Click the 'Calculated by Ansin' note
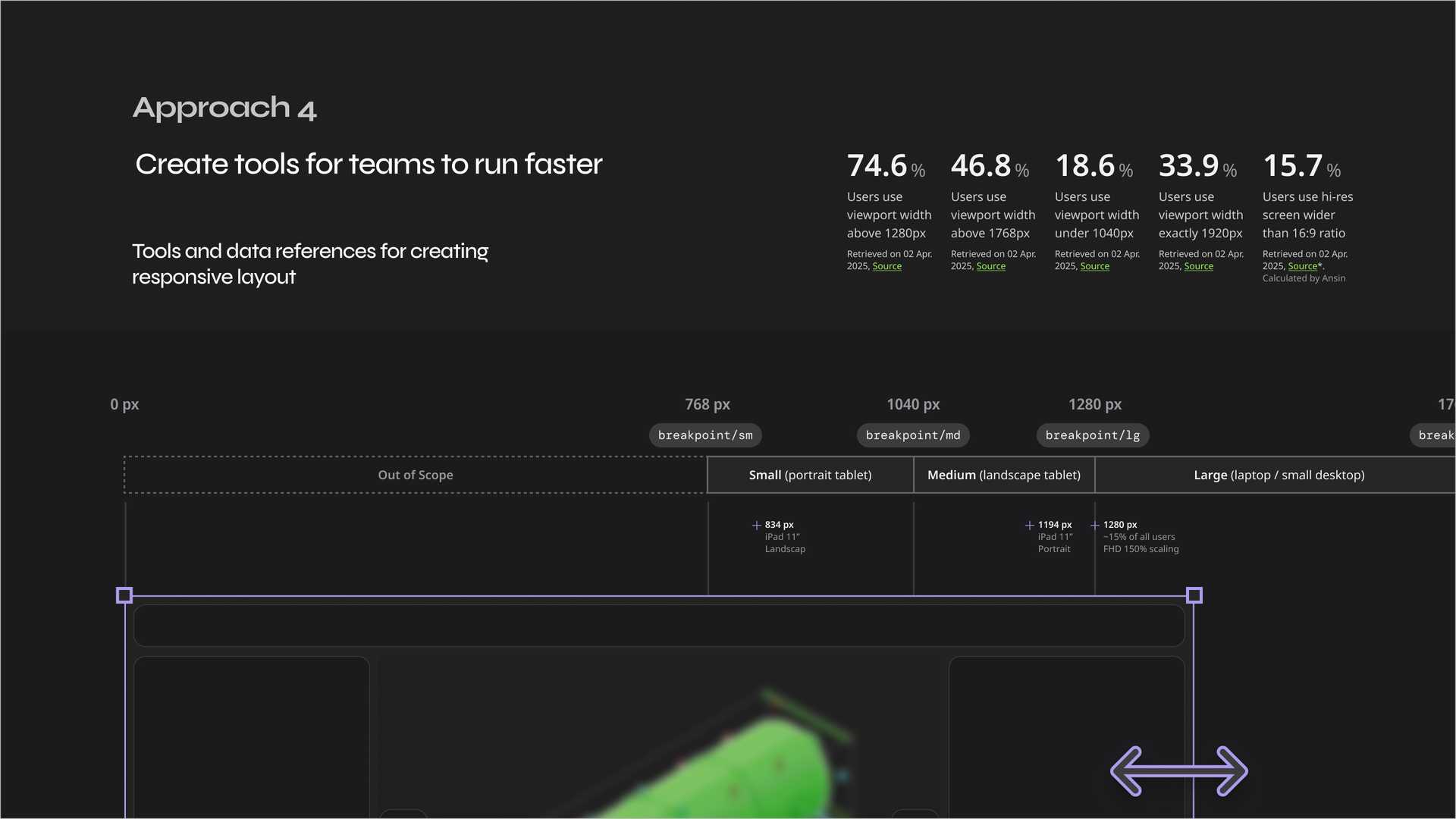The height and width of the screenshot is (819, 1456). [1304, 278]
